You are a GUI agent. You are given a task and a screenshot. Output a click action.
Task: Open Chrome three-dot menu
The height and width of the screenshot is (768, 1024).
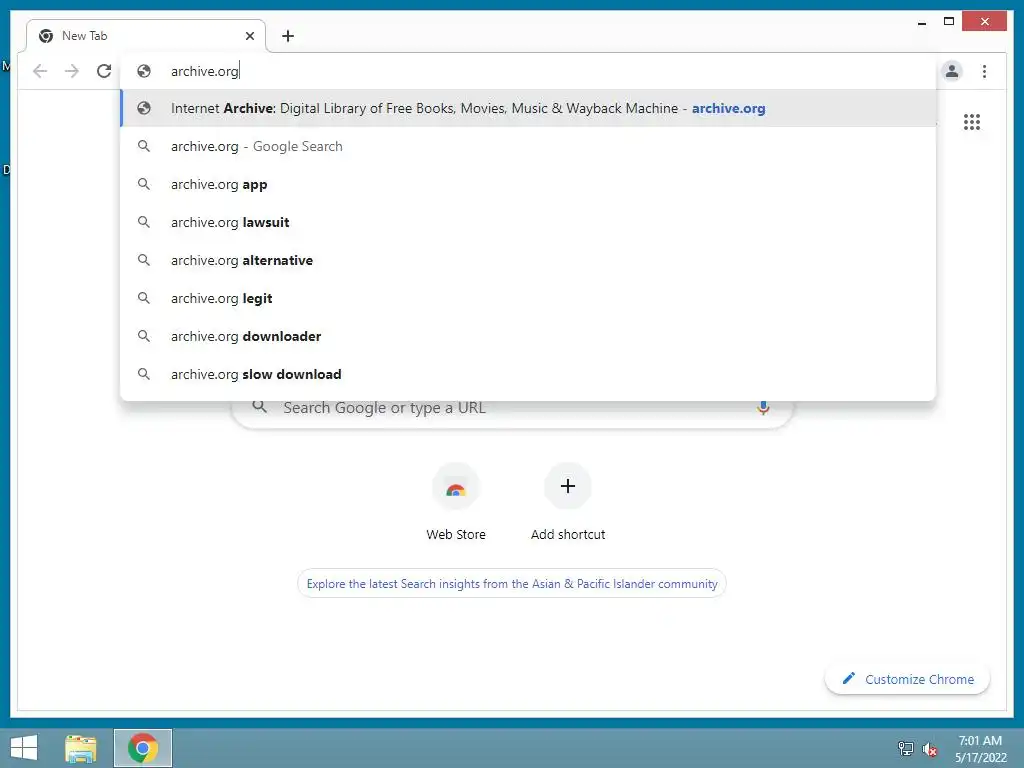[984, 71]
